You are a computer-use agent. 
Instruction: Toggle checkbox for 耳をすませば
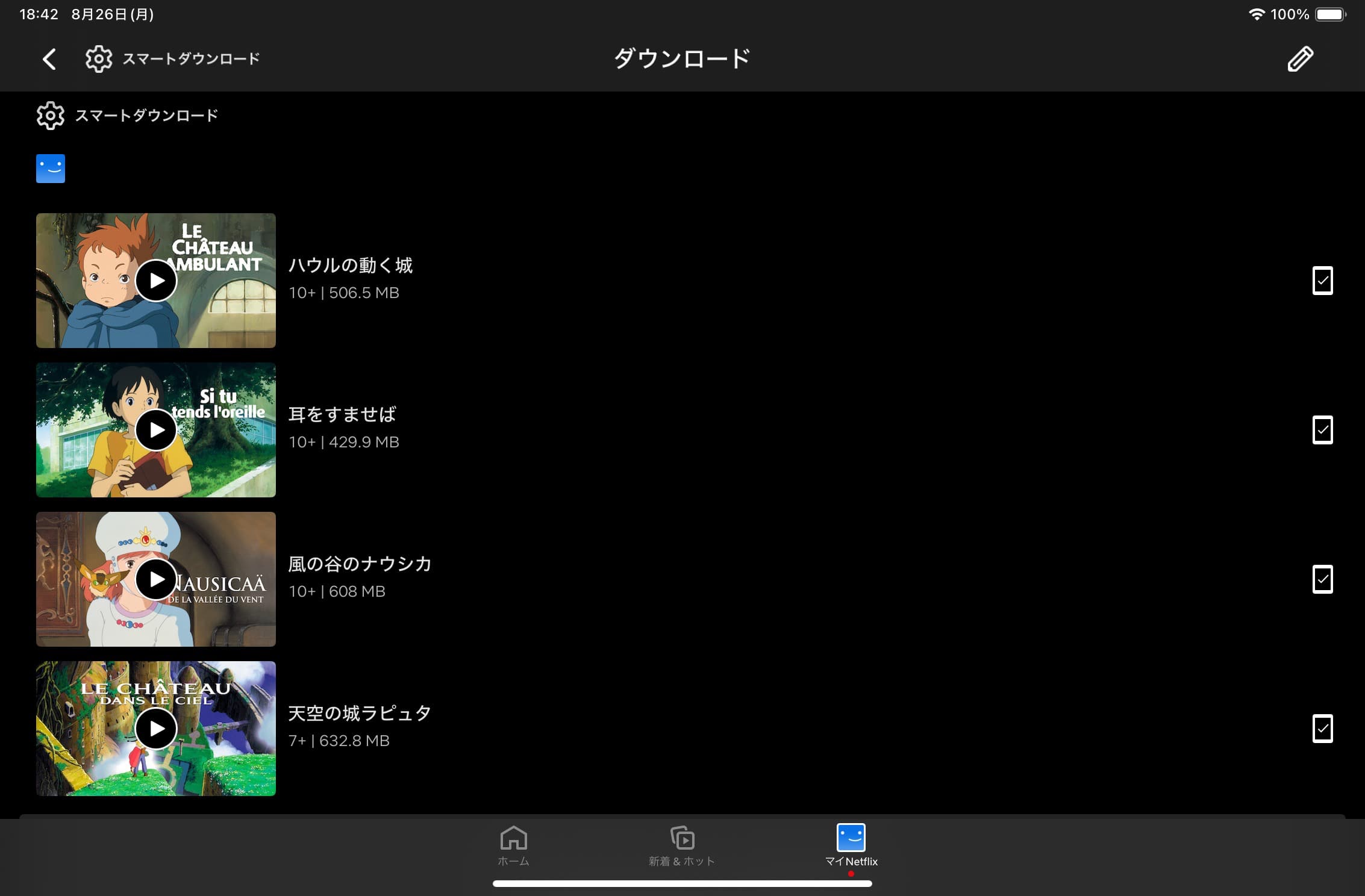click(1322, 429)
